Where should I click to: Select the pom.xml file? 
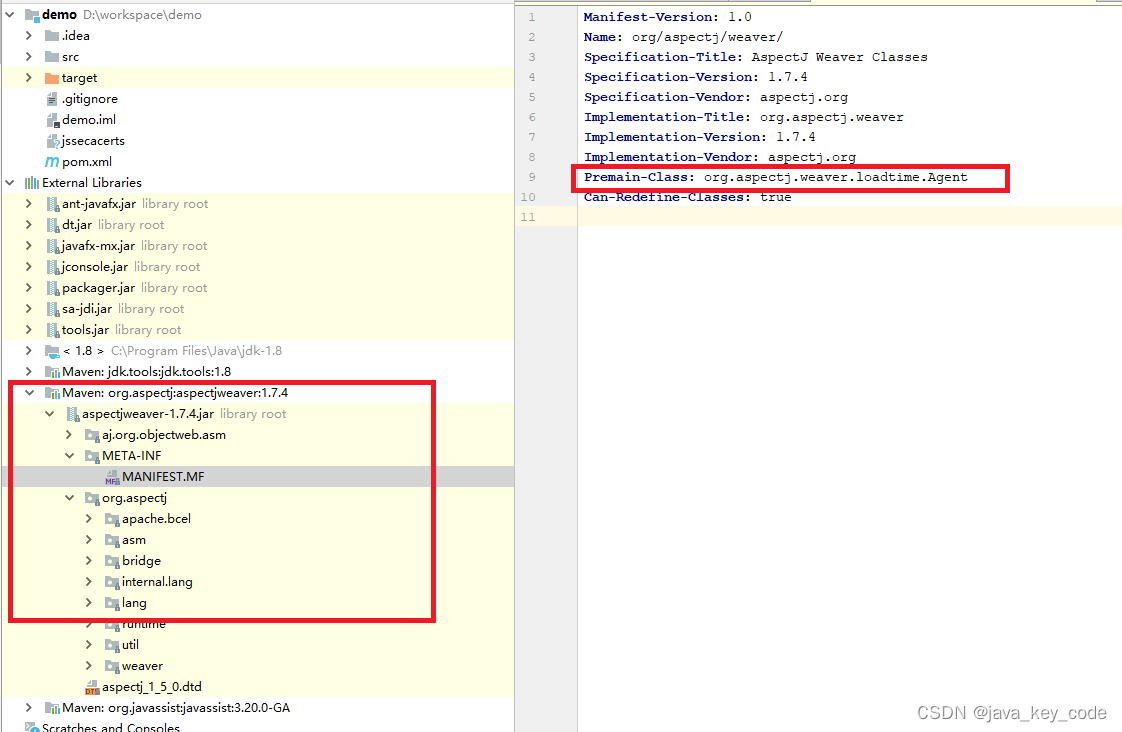click(x=87, y=162)
